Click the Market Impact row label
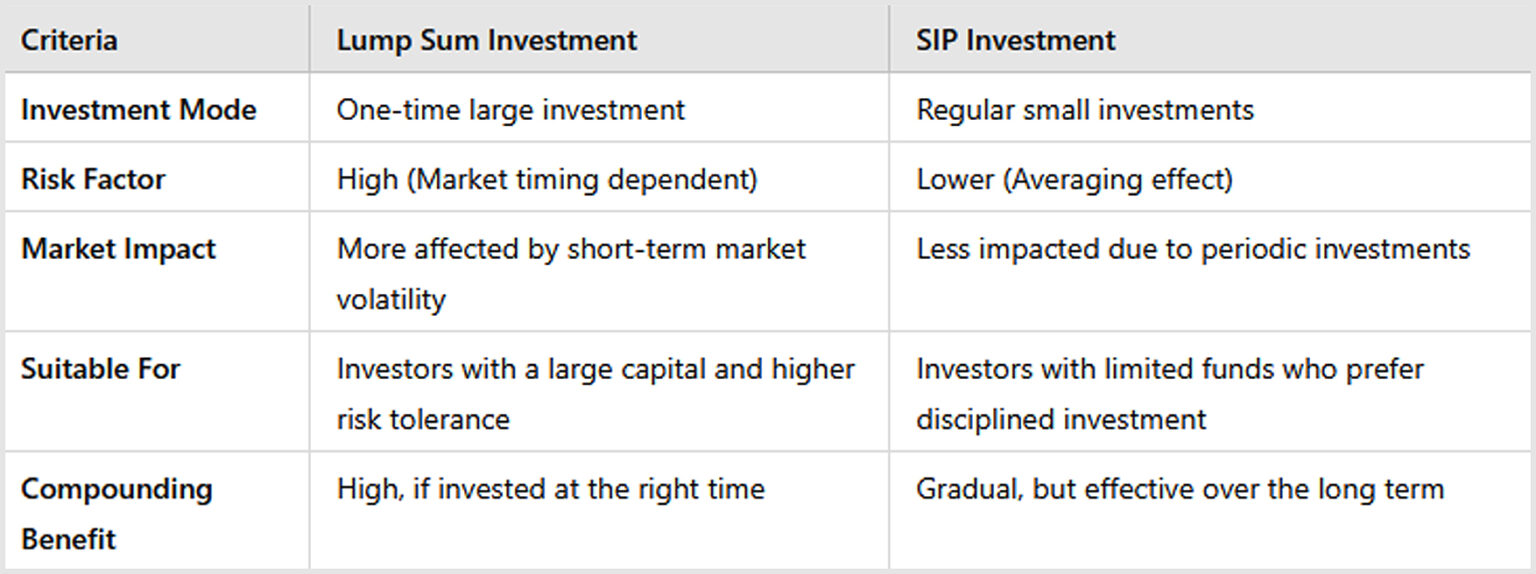This screenshot has width=1536, height=574. pyautogui.click(x=118, y=249)
